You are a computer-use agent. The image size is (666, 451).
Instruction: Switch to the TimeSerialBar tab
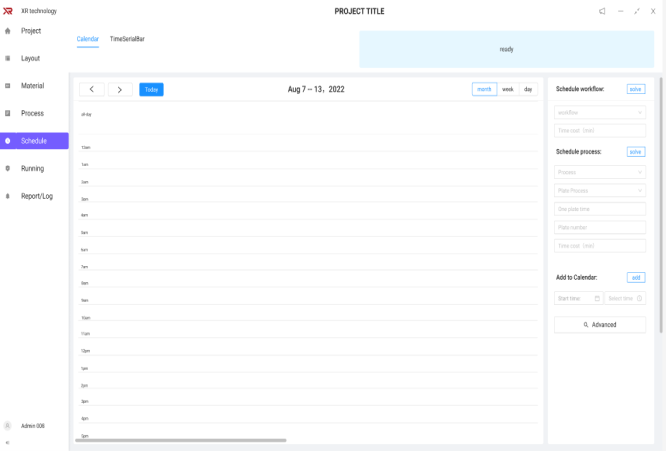click(127, 39)
